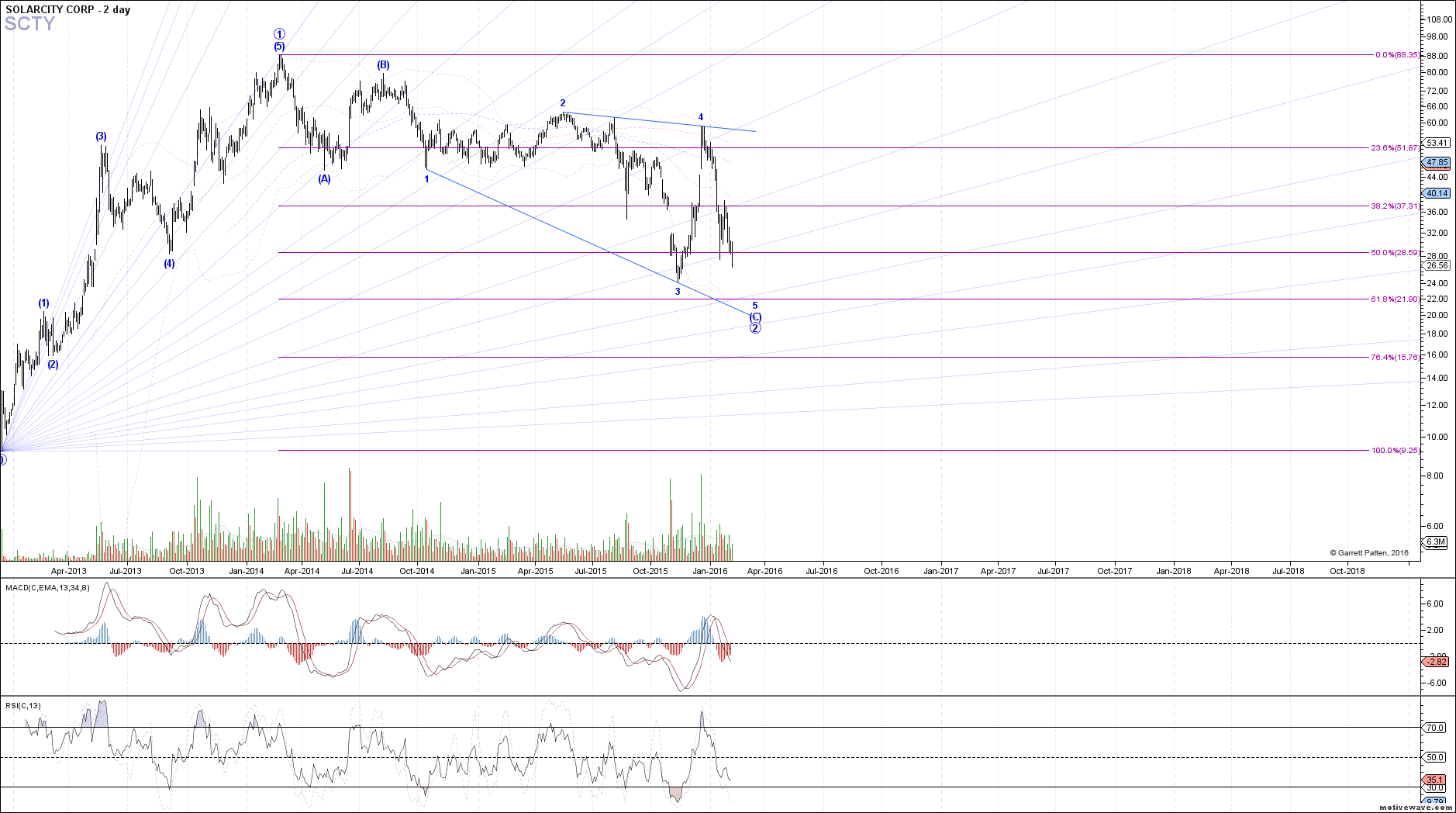Open the MACD(C,EMA,13,34,8) indicator label

[47, 588]
